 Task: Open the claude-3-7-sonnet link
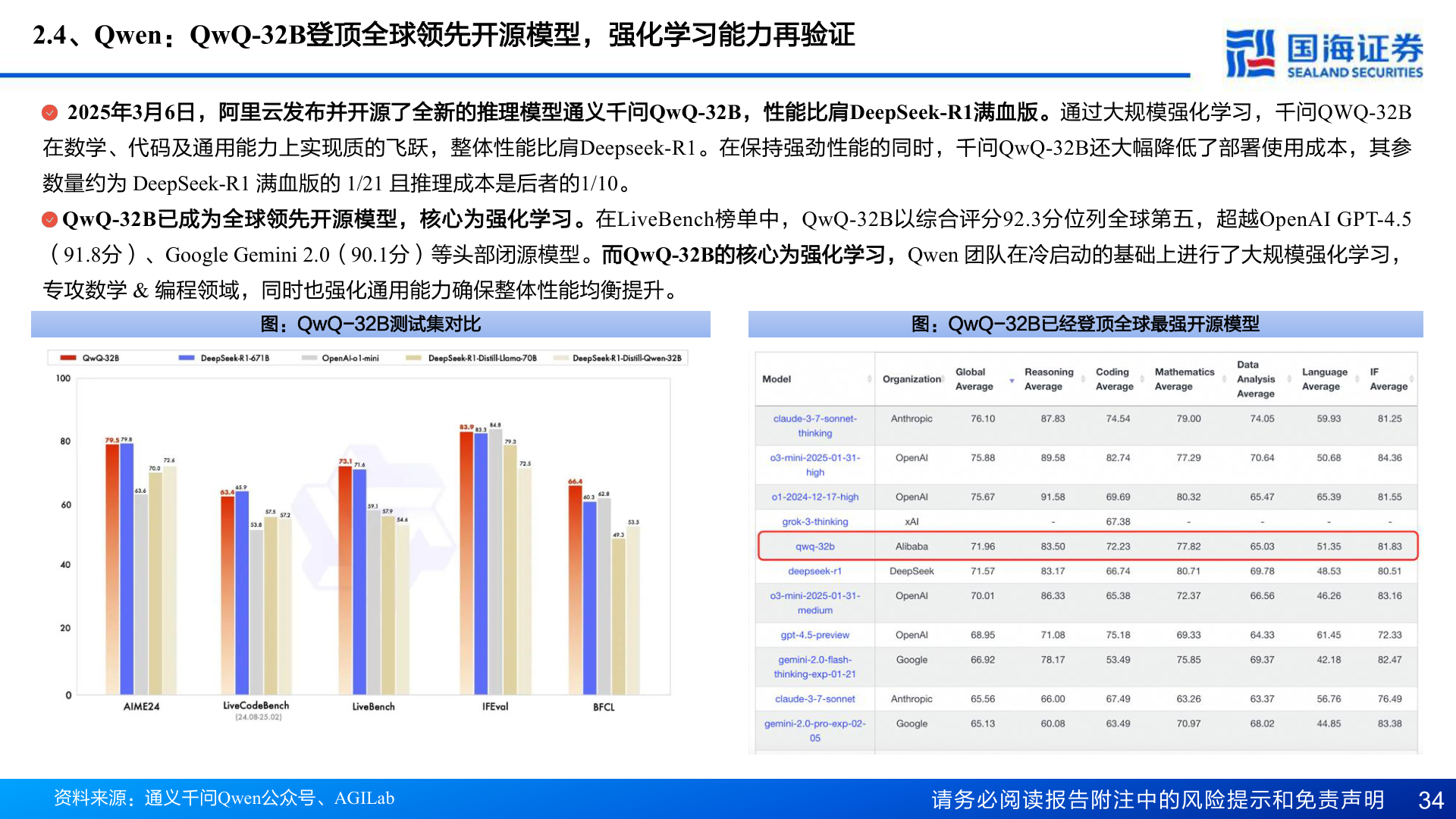814,699
